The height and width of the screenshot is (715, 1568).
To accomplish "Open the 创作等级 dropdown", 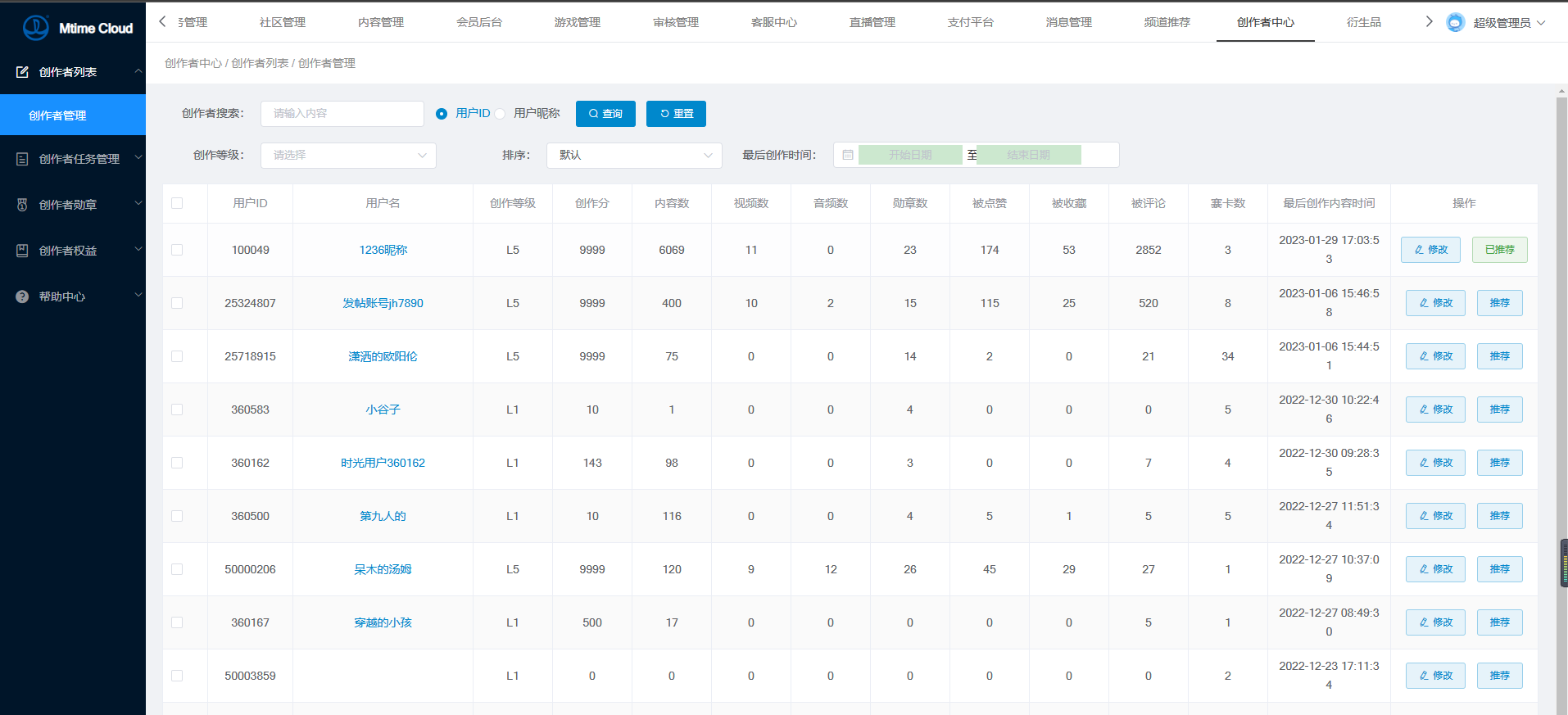I will [348, 155].
